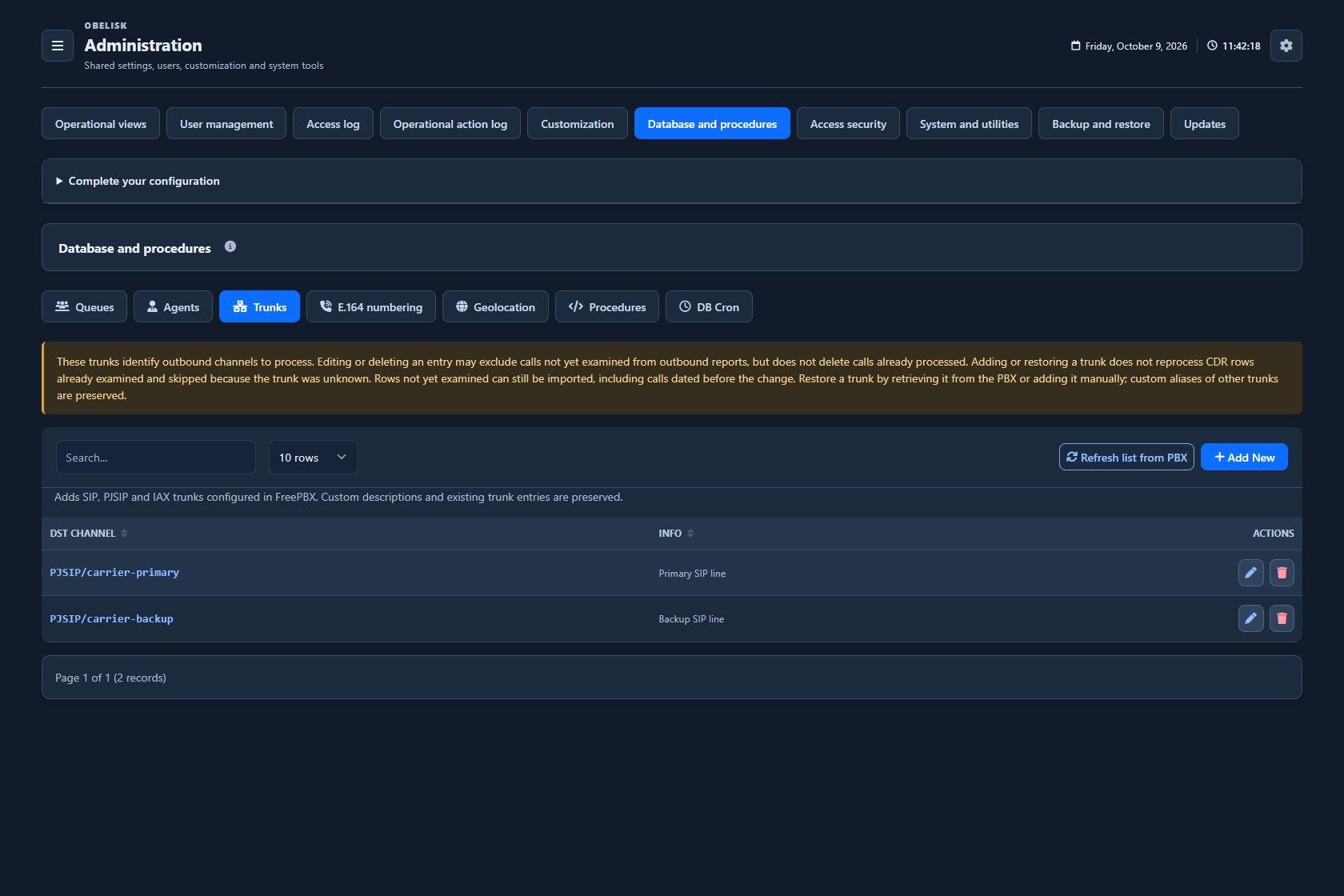Open Access security tab
Screen dimensions: 1344x896
coord(848,123)
